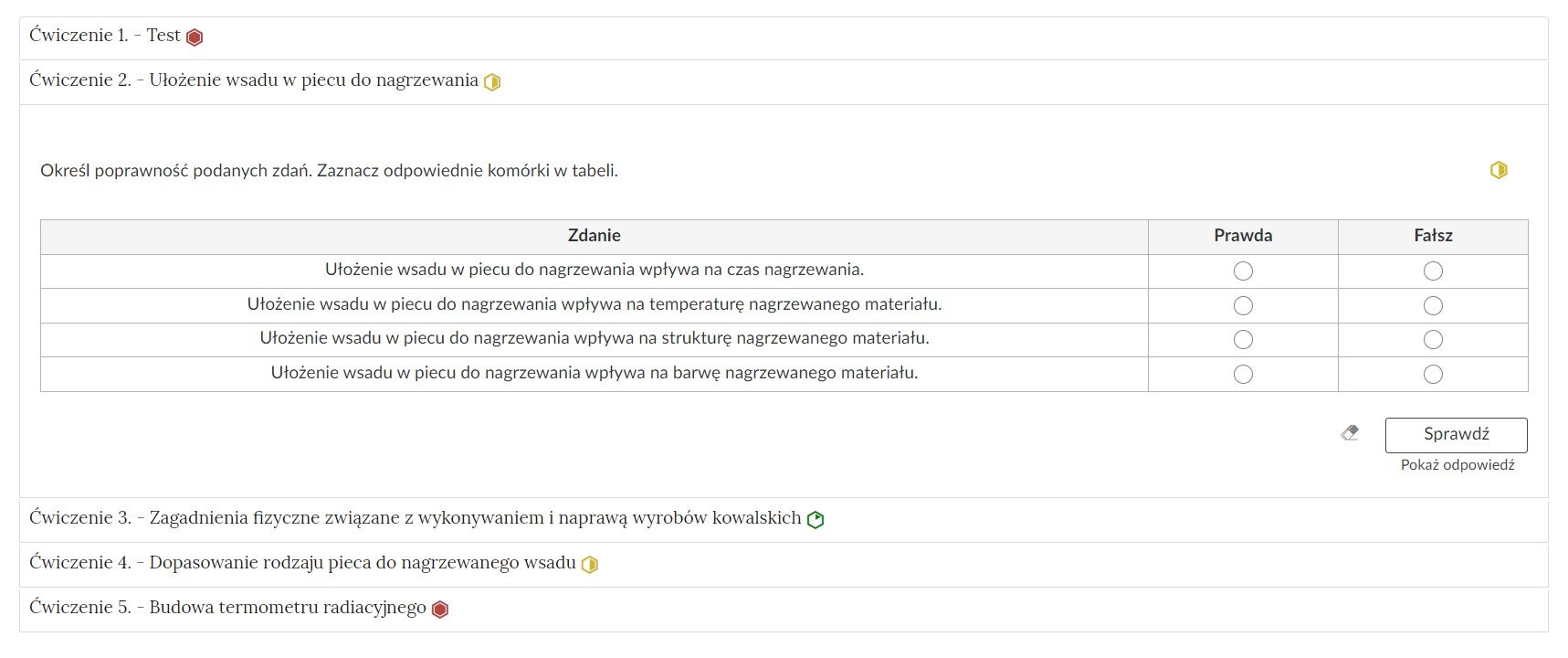Click the green difficulty hexagon next to Ćwiczenie 3
Viewport: 1568px width, 658px height.
click(815, 518)
